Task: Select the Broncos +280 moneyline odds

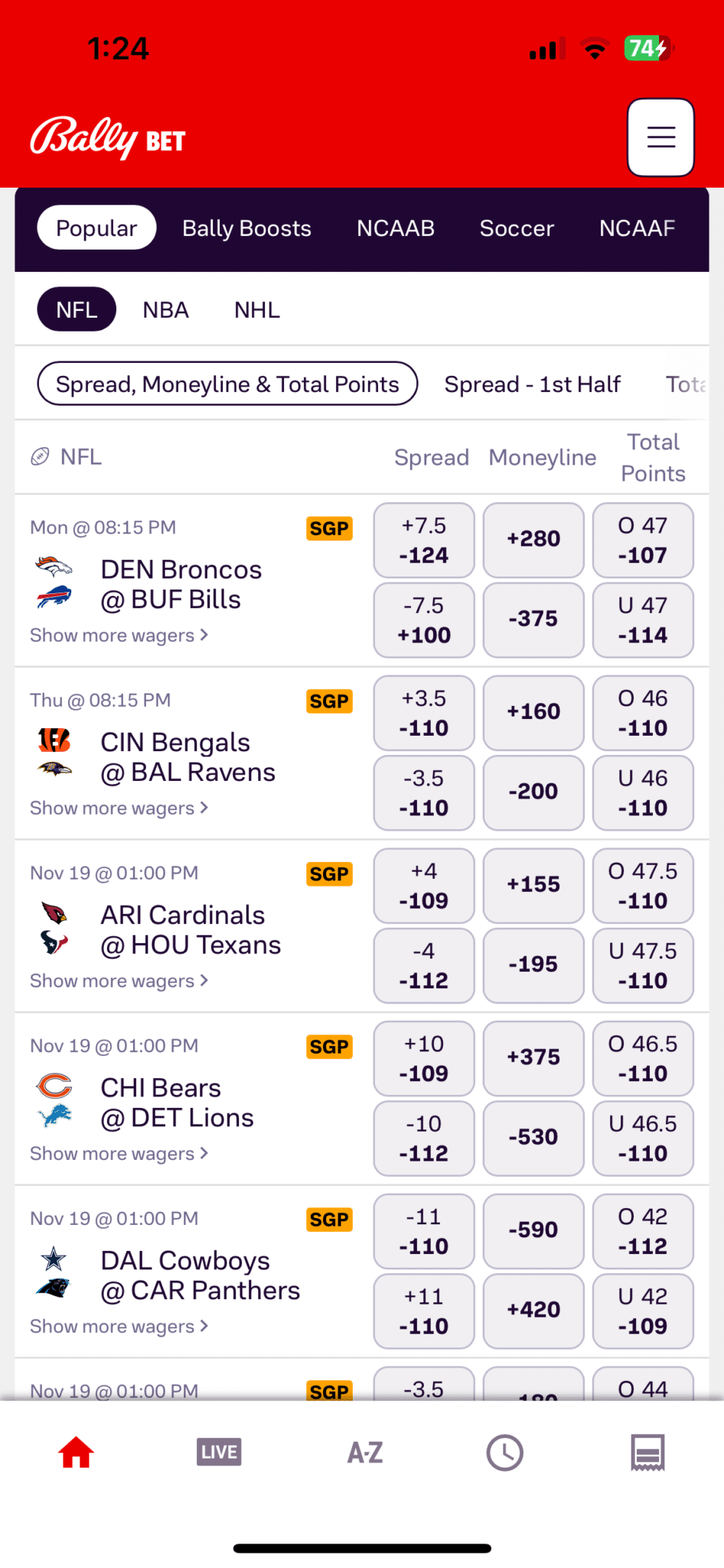Action: tap(533, 539)
